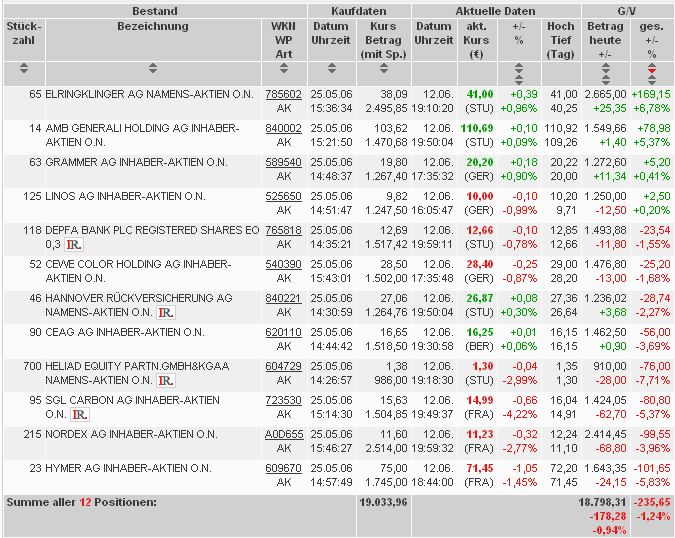Click upper sort arrows in +/- % column
Image resolution: width=675 pixels, height=538 pixels.
point(519,68)
